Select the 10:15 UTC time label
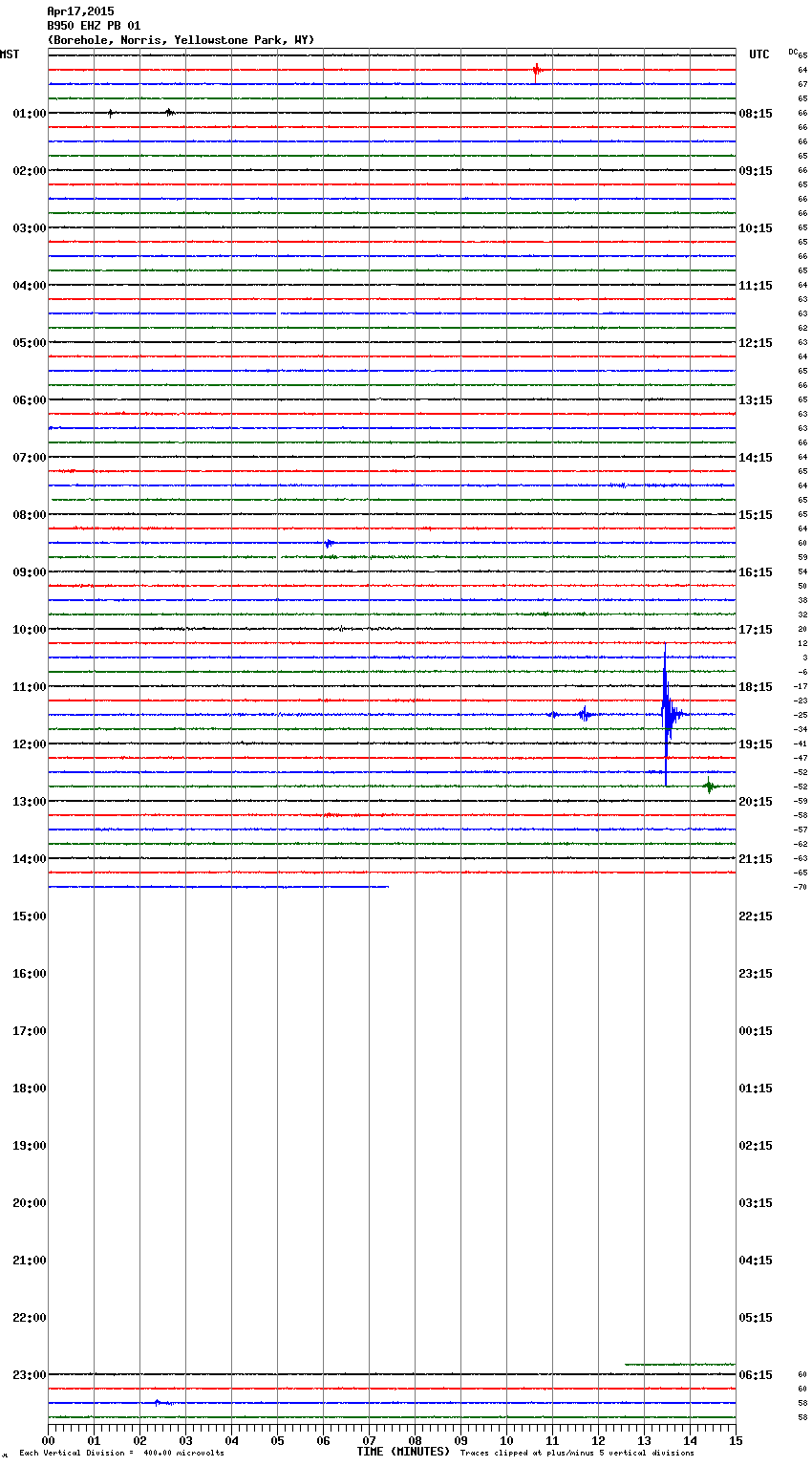 tap(756, 228)
